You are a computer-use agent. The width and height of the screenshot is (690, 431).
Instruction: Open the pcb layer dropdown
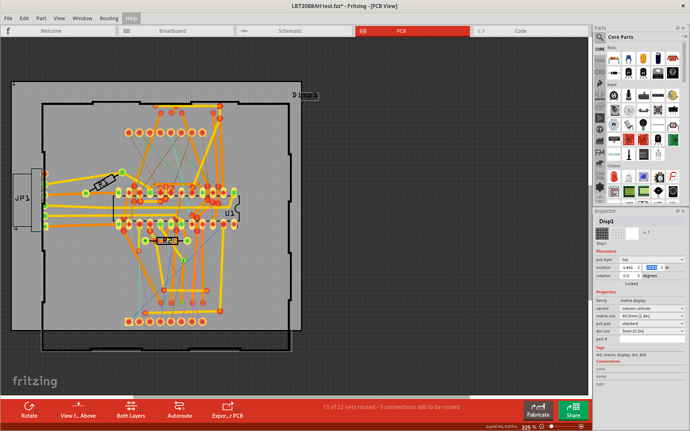coord(652,260)
